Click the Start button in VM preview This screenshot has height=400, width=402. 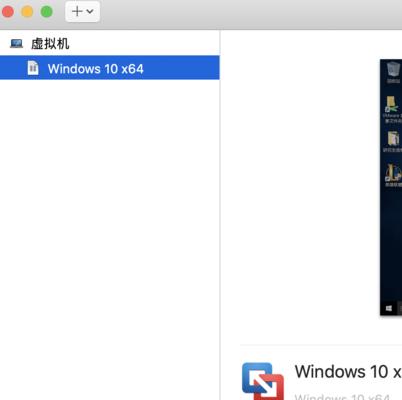pos(388,308)
